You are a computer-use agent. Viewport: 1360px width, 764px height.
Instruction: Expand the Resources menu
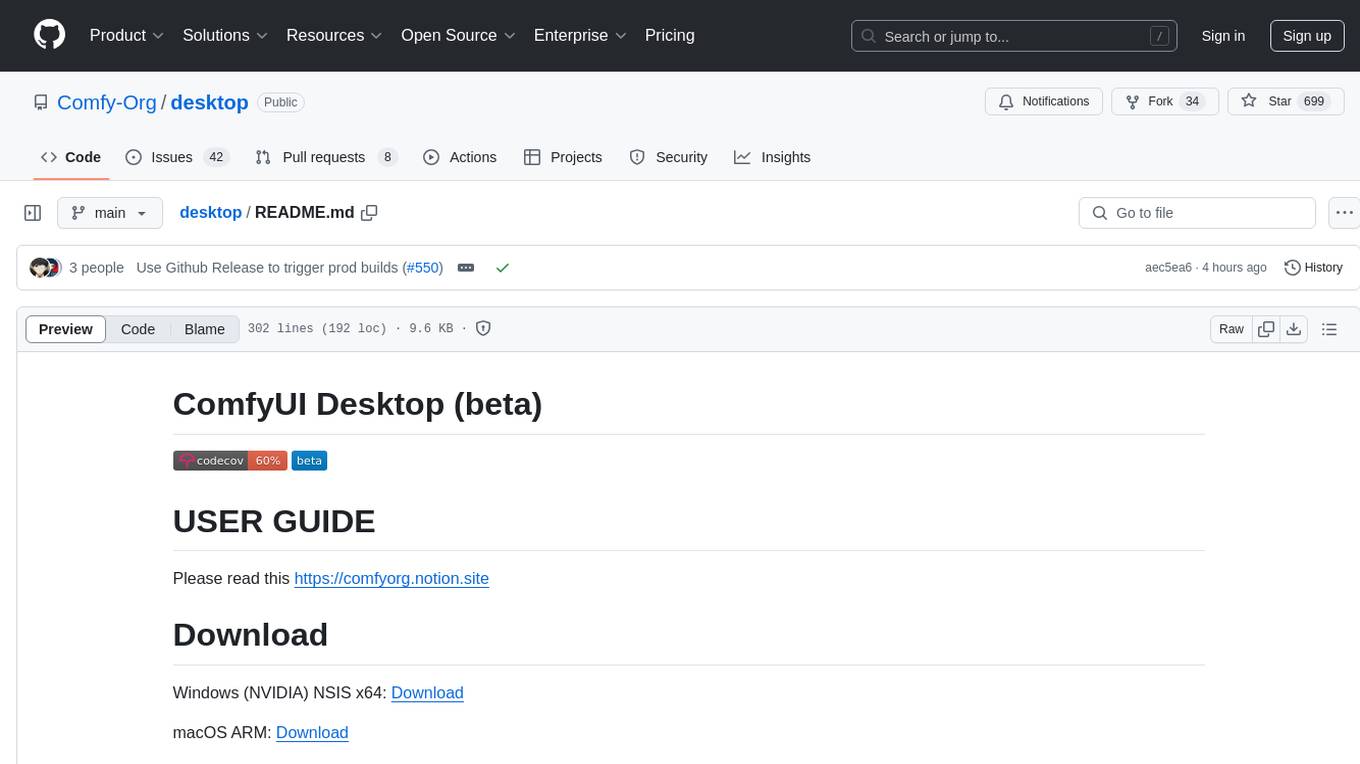click(334, 35)
